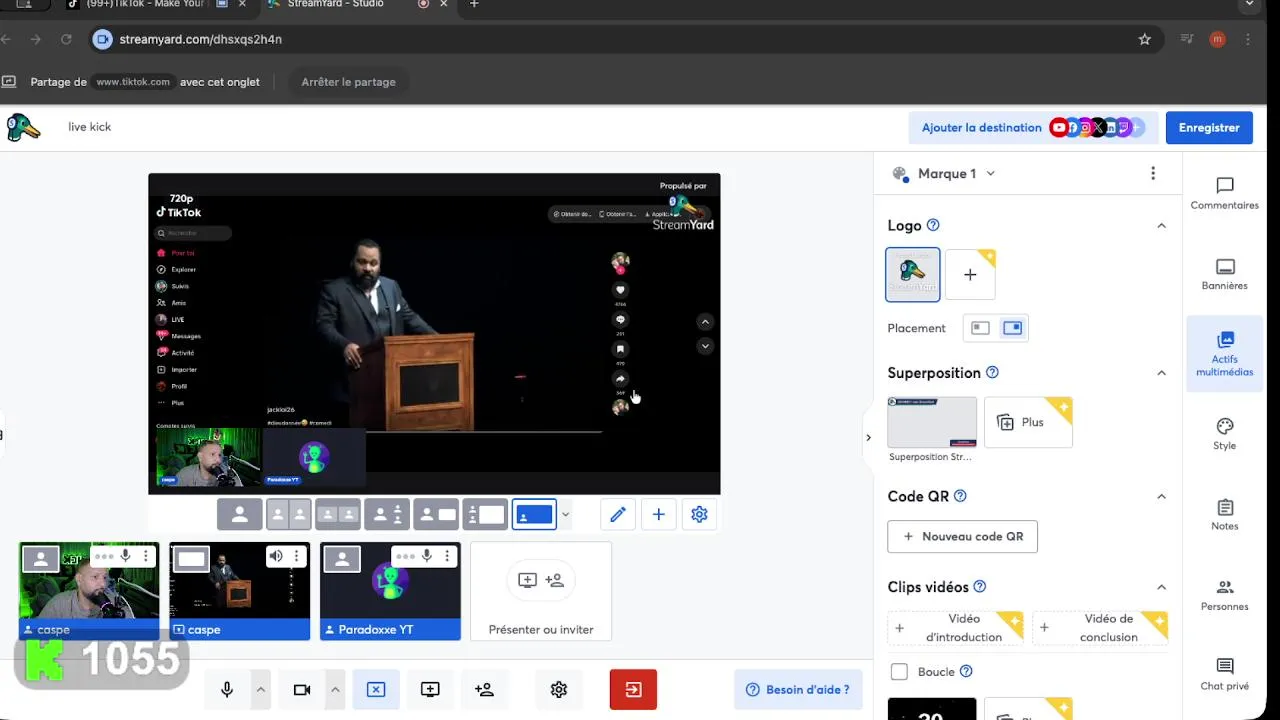1280x720 pixels.
Task: Choose the currently highlighted blue fullscreen-share layout
Action: [x=534, y=514]
